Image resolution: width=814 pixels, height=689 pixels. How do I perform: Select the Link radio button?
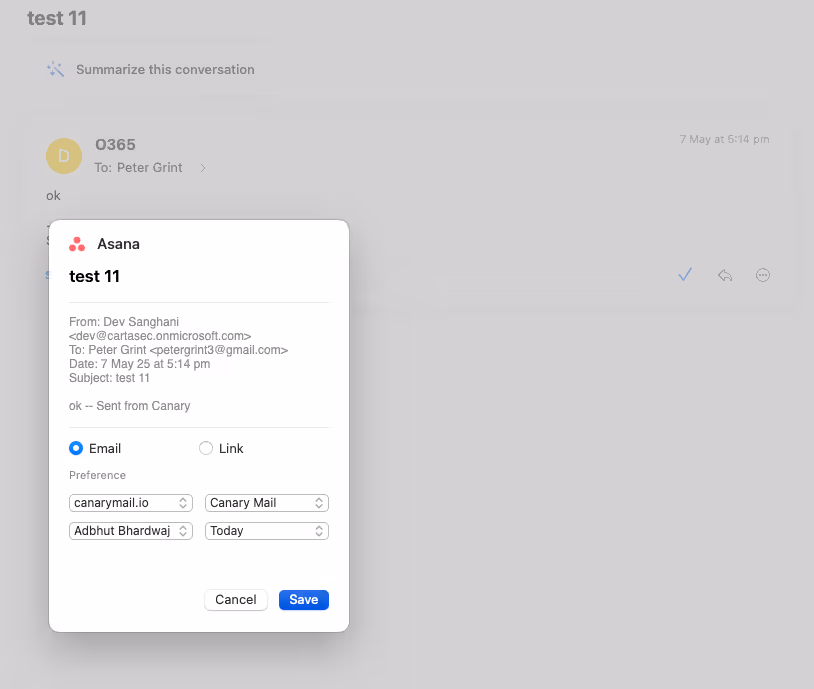click(x=206, y=448)
